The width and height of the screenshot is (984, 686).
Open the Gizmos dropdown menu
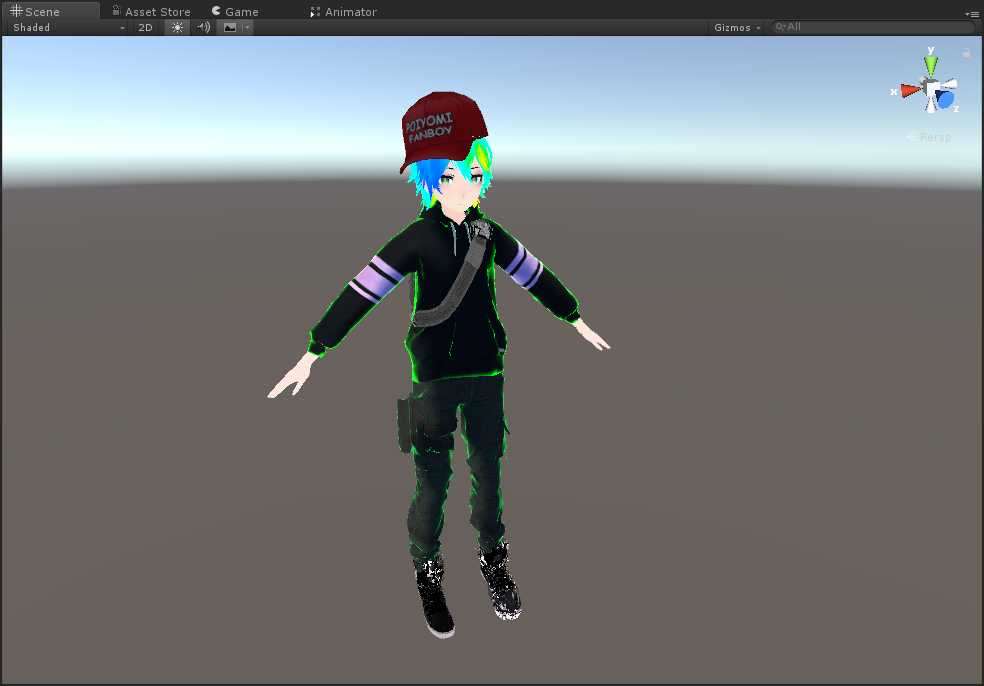737,28
